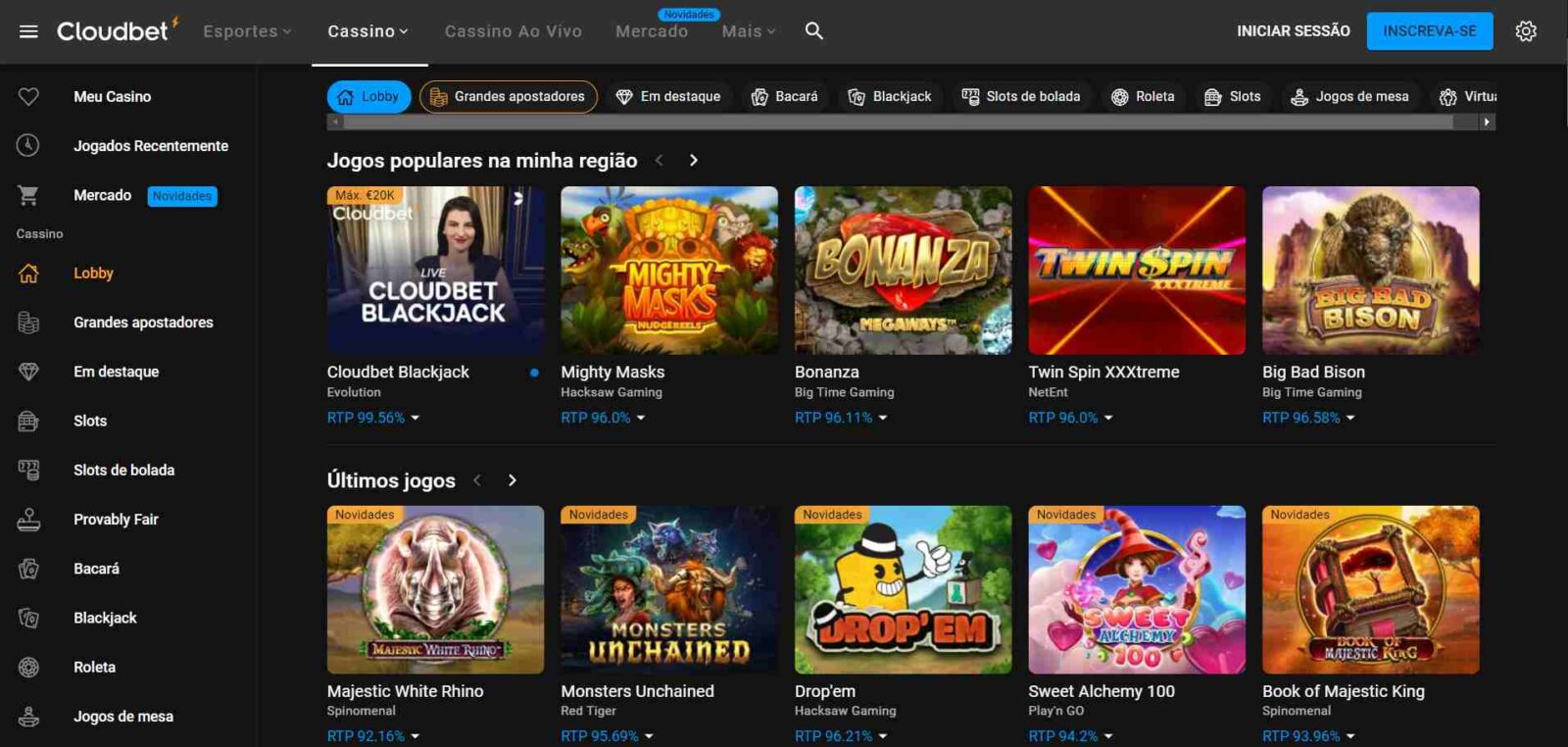Expand the Esportes dropdown menu

click(247, 31)
